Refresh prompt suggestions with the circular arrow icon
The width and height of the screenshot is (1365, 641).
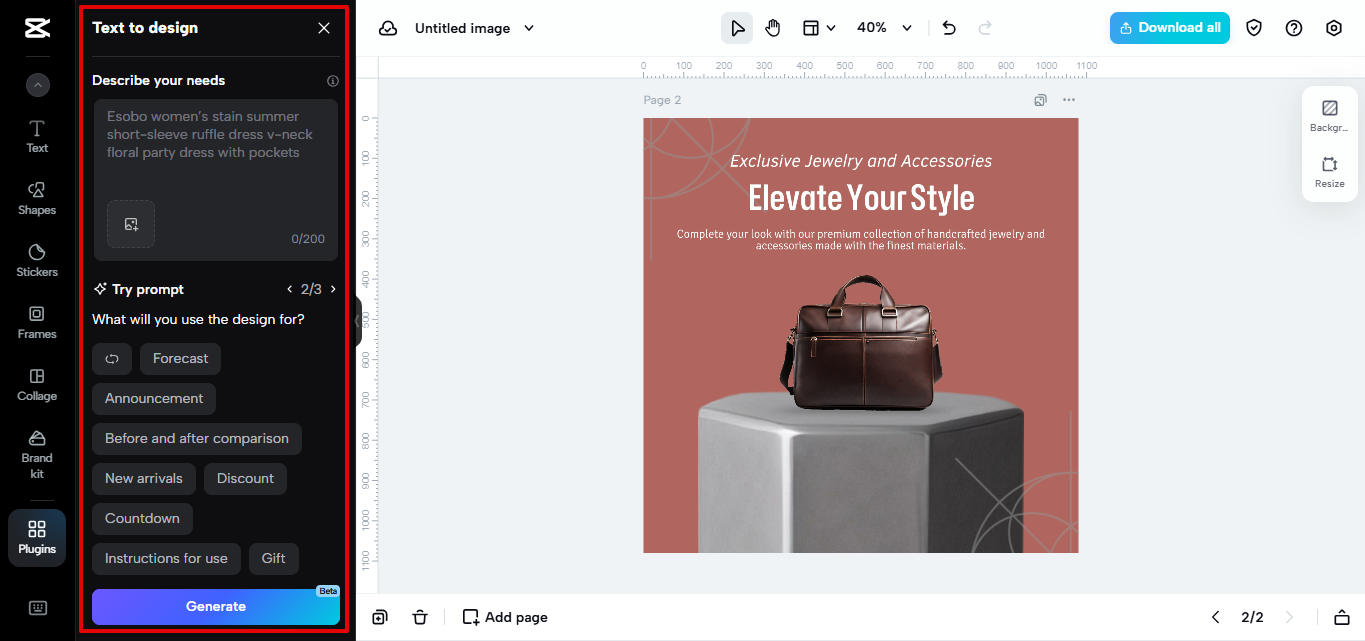tap(111, 358)
